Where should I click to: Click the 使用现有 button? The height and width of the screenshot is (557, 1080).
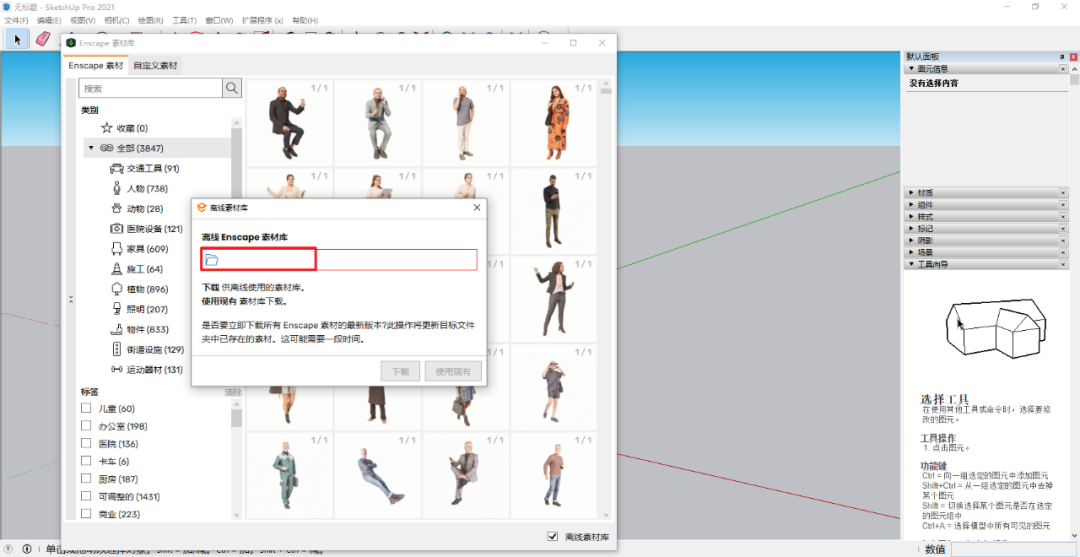pos(453,371)
